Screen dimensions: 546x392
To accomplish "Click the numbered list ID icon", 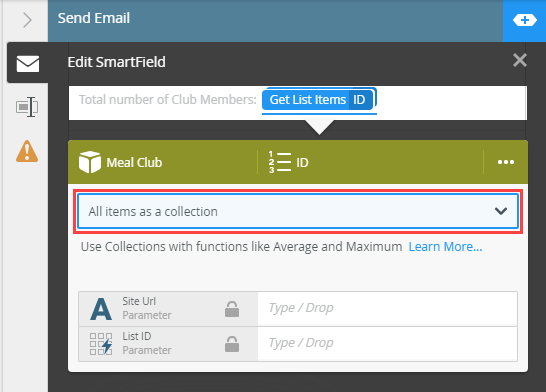I will pyautogui.click(x=279, y=162).
